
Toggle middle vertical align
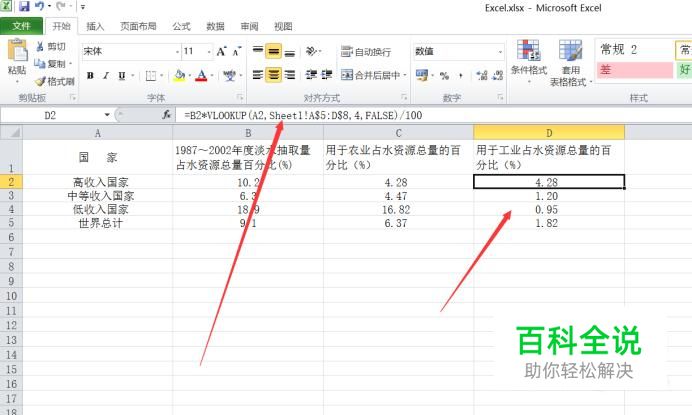[x=274, y=52]
